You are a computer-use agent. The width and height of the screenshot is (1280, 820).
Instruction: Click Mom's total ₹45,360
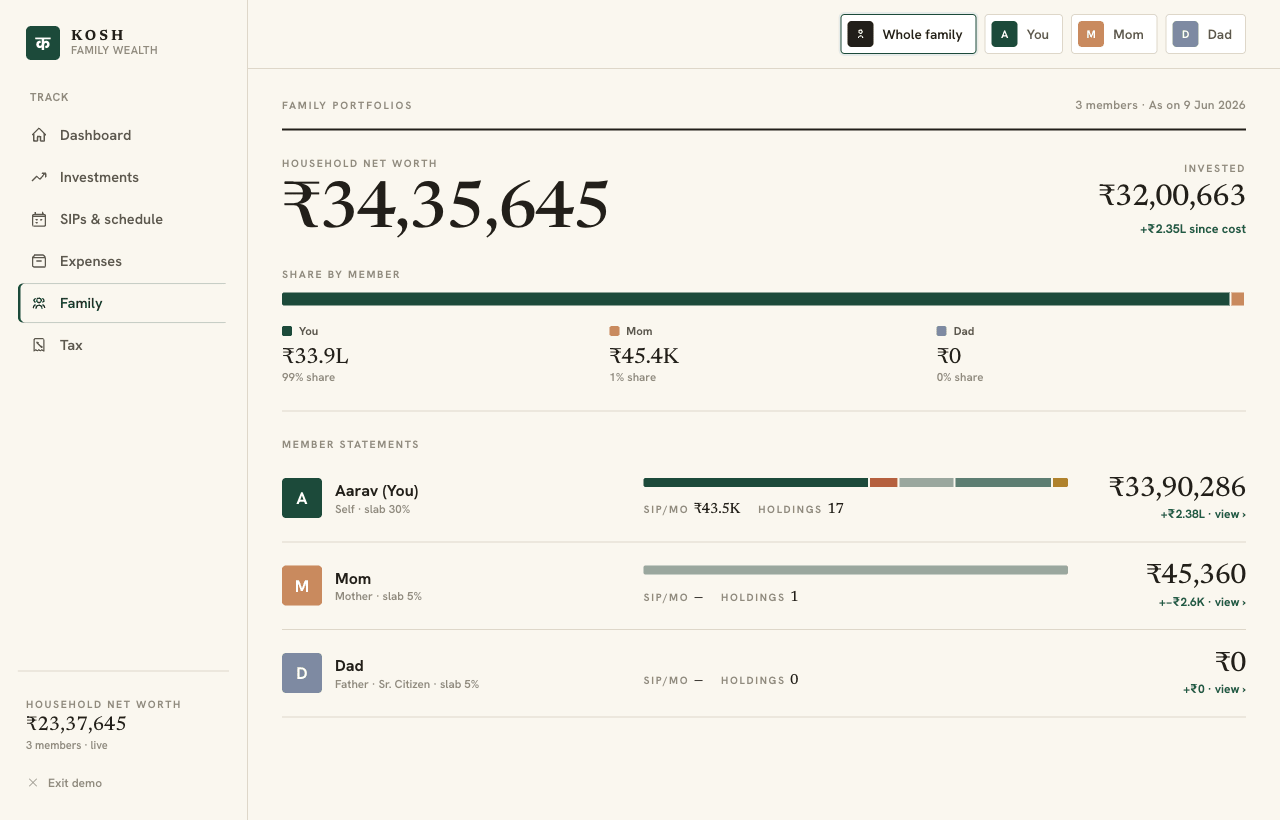click(x=1196, y=574)
